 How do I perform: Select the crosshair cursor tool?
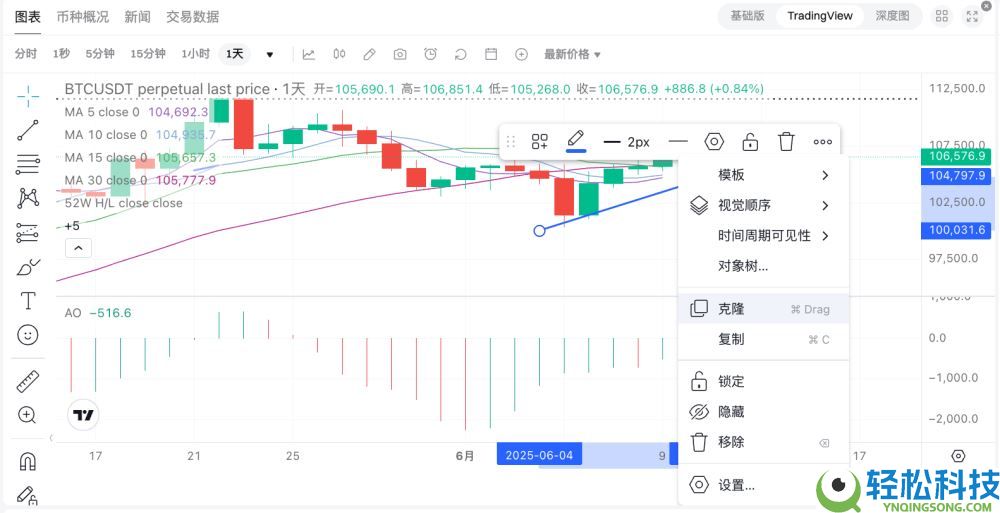coord(28,97)
